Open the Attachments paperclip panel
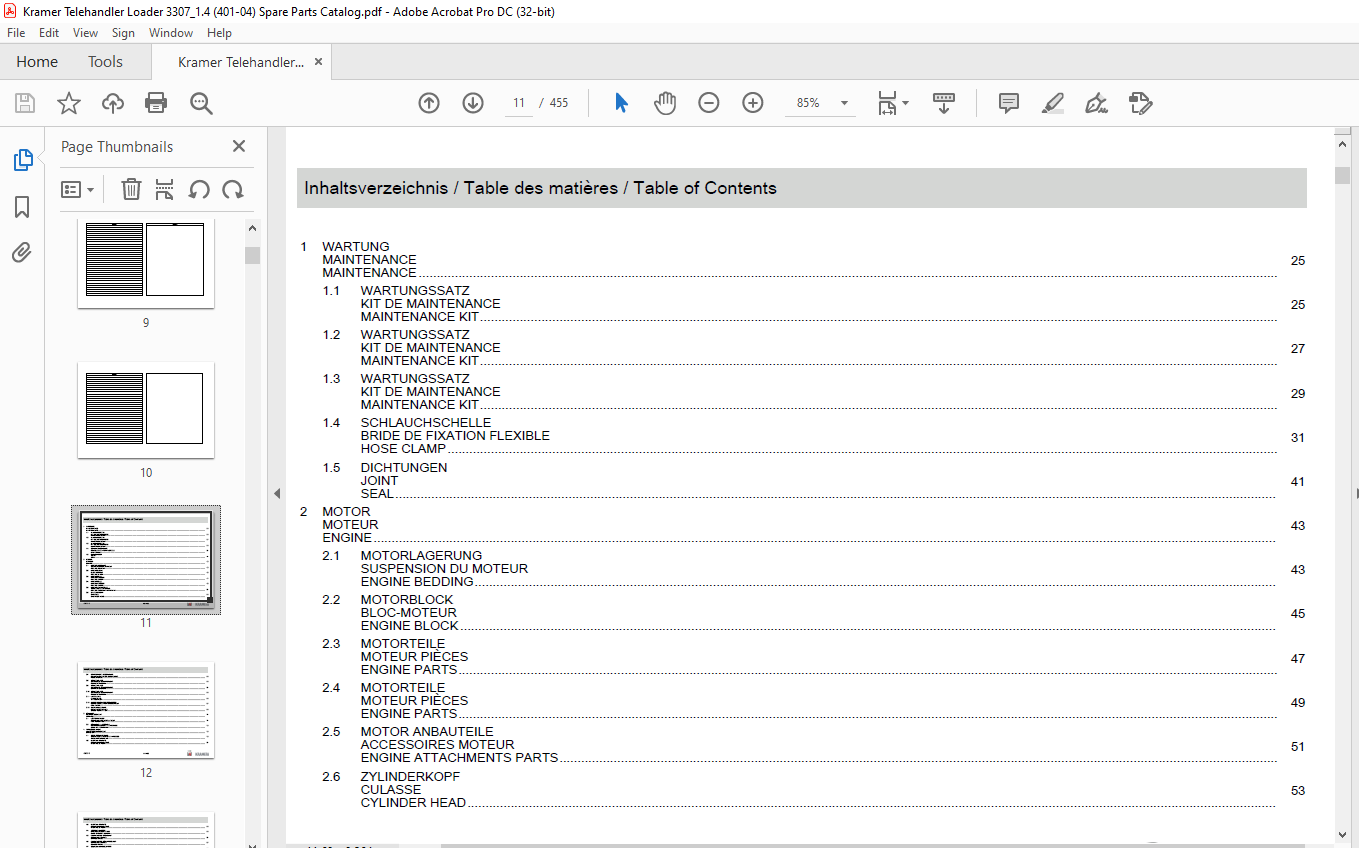This screenshot has width=1359, height=848. pos(22,252)
